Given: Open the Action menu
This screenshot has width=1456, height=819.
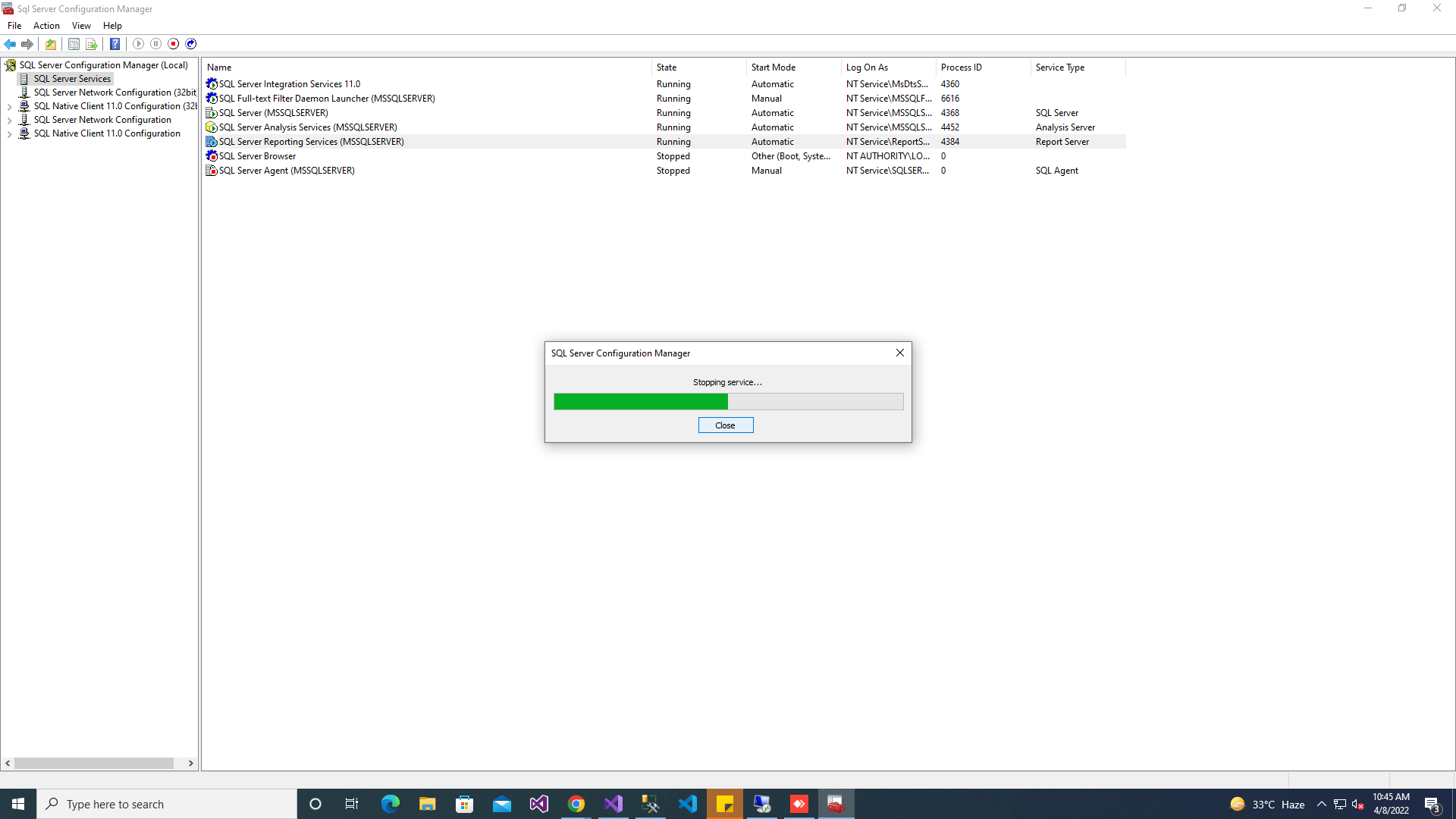Looking at the screenshot, I should [x=46, y=26].
